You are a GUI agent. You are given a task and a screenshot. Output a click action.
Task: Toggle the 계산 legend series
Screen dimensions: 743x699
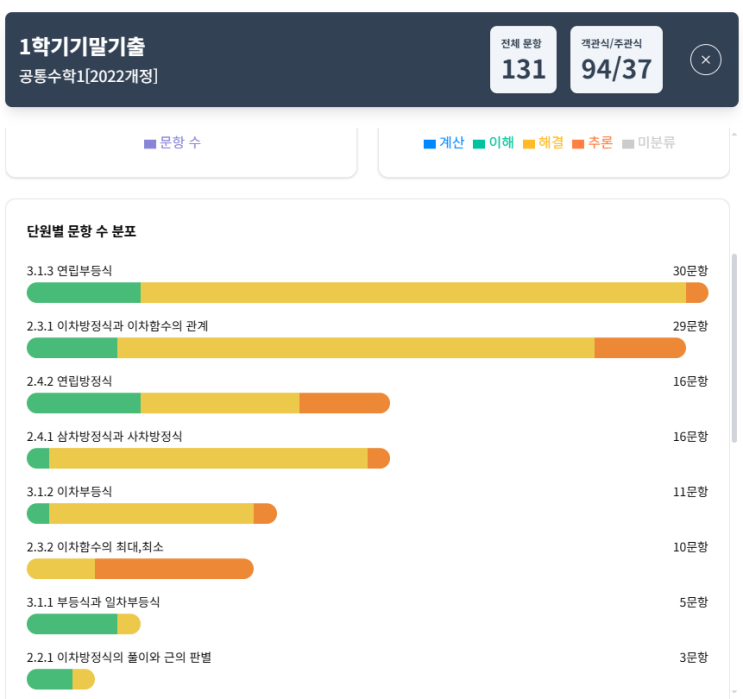pos(444,143)
